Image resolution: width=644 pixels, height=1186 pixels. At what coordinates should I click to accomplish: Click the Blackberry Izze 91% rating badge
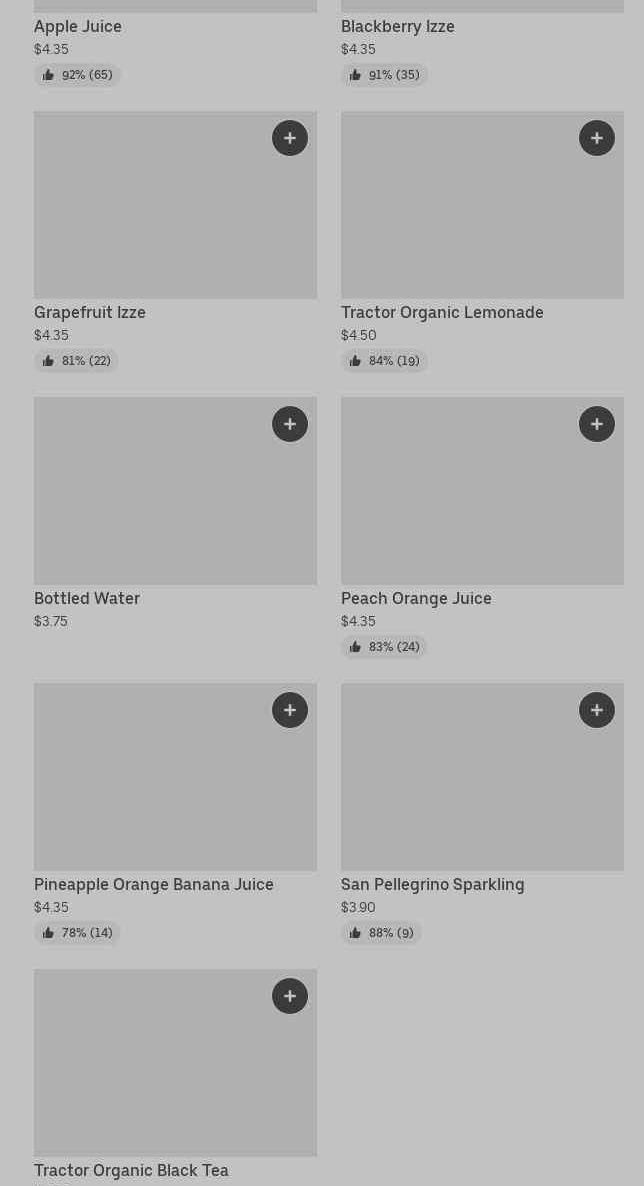point(384,75)
